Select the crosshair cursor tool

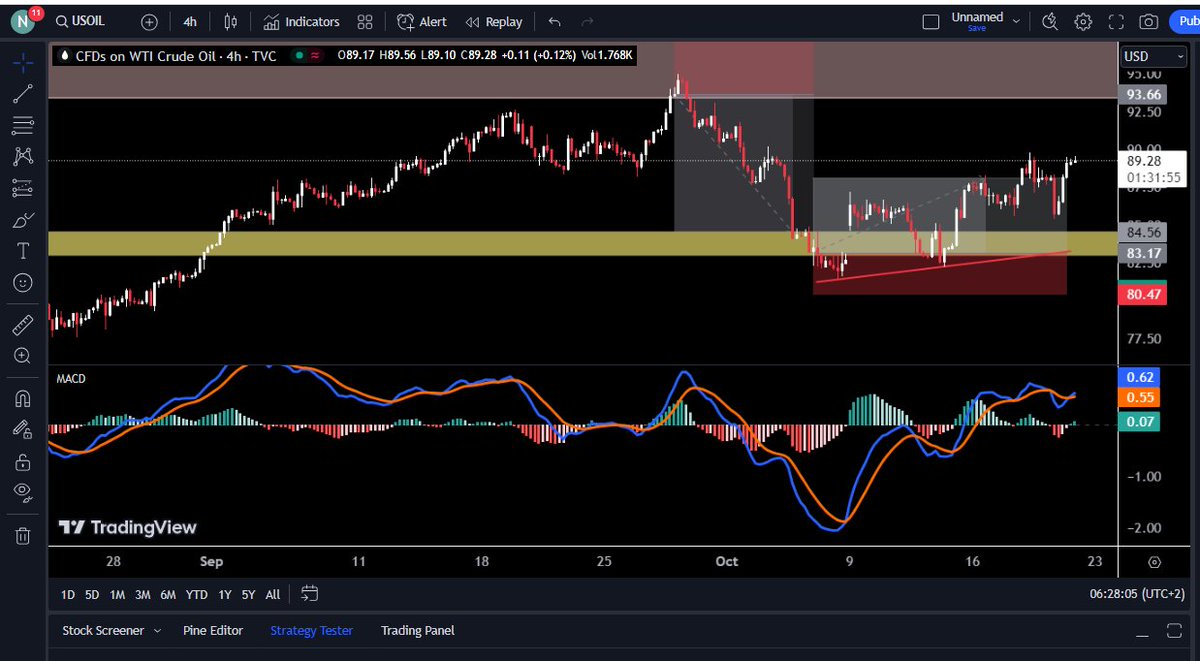(22, 62)
